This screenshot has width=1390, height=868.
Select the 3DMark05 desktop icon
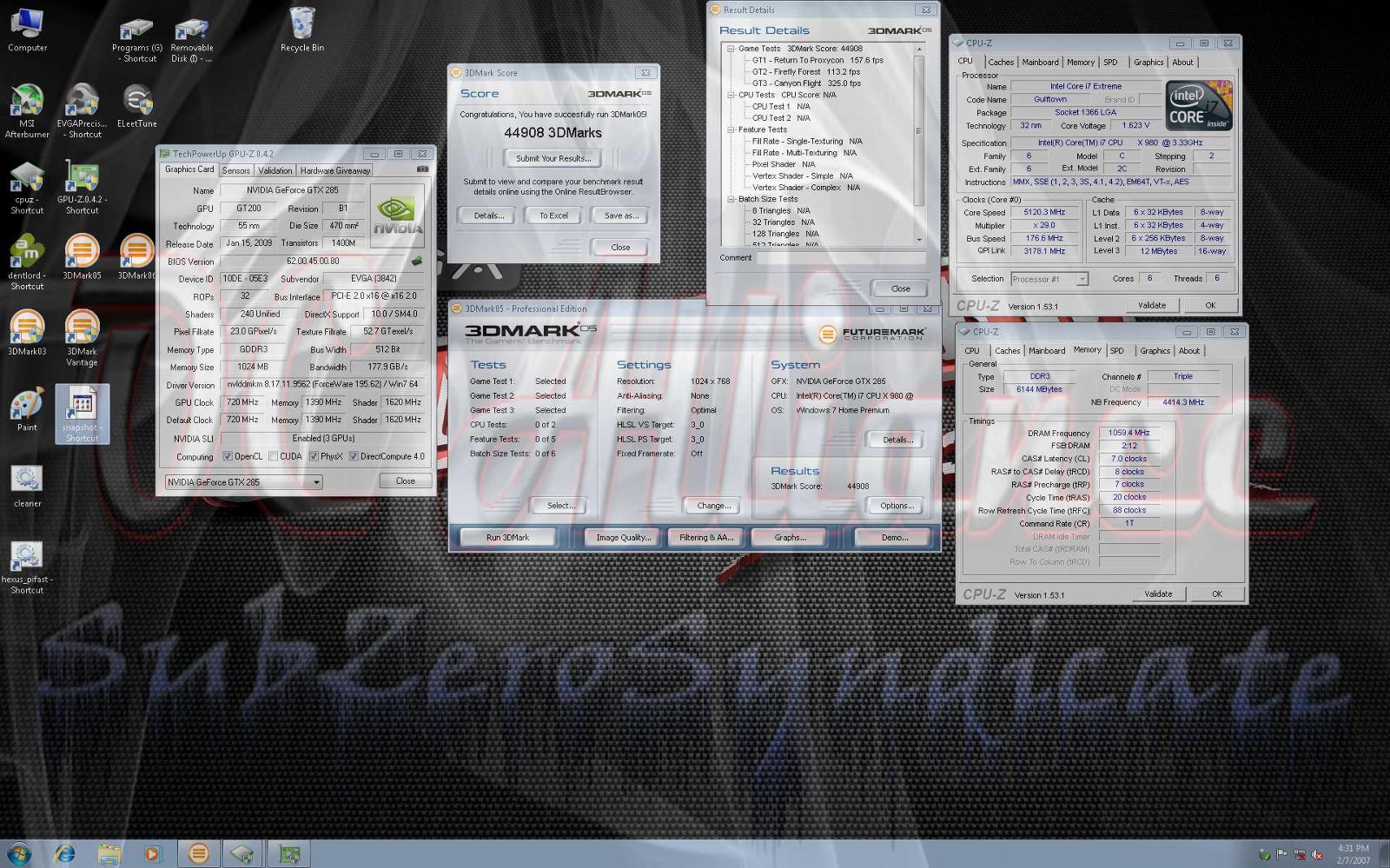(x=82, y=257)
